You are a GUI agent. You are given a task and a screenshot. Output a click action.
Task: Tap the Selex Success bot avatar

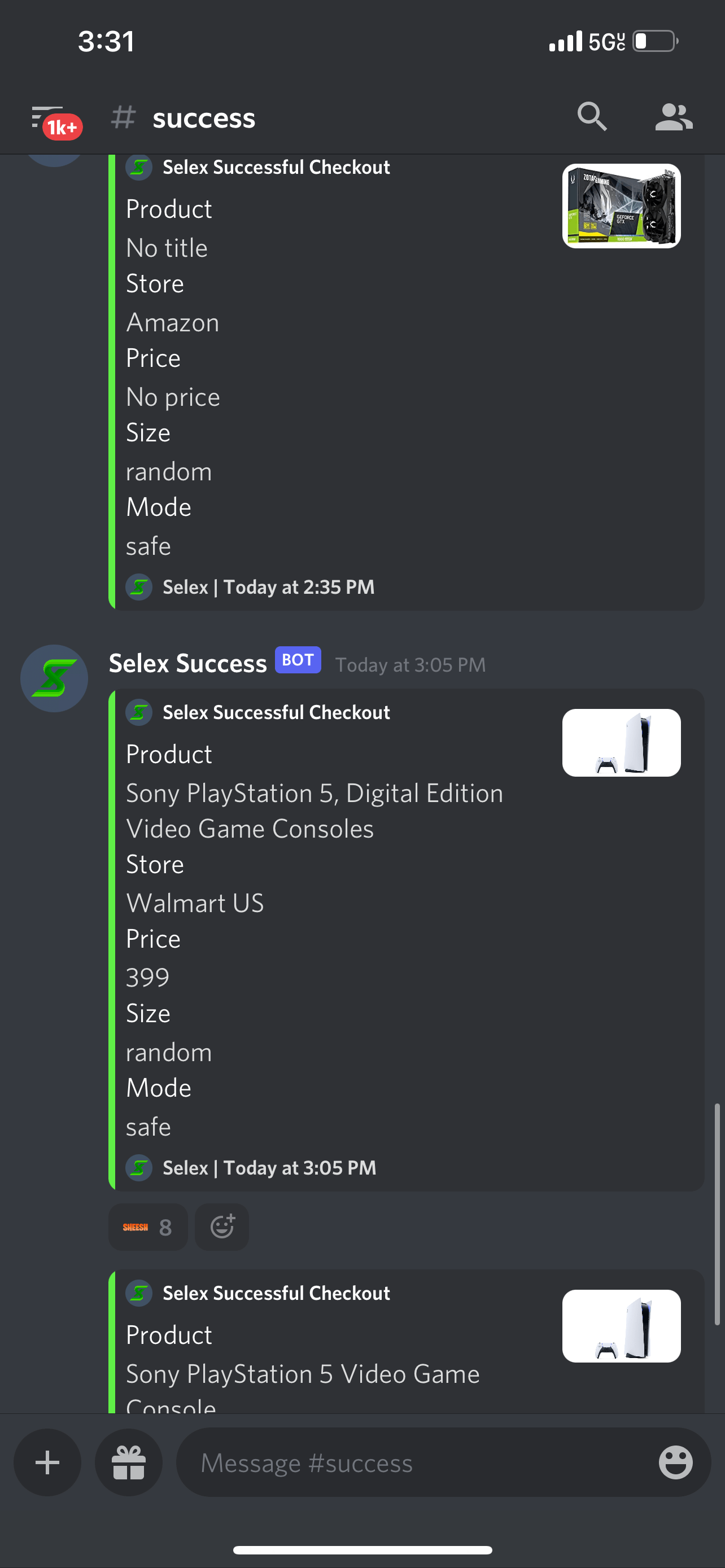[x=54, y=678]
